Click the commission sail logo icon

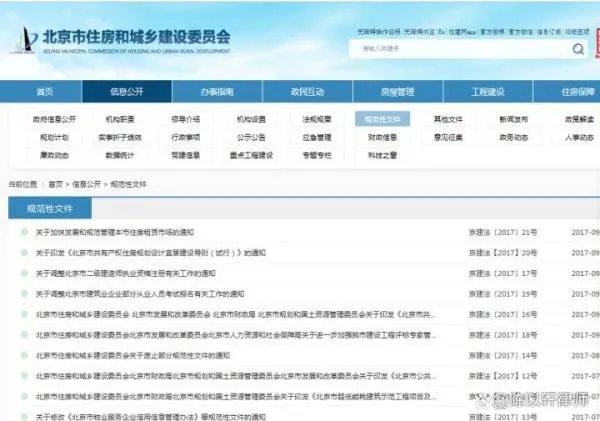click(x=24, y=40)
